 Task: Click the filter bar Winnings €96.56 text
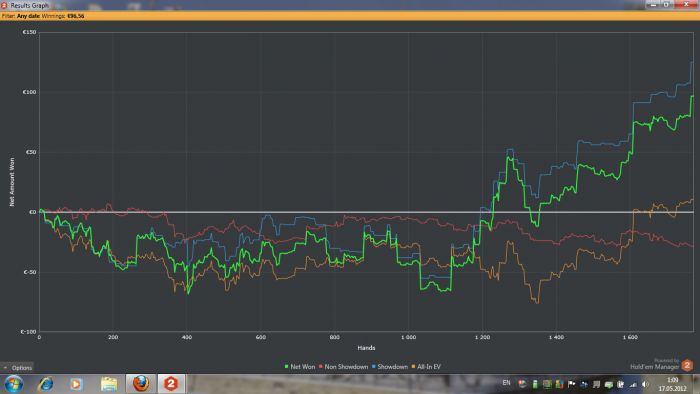click(x=63, y=16)
